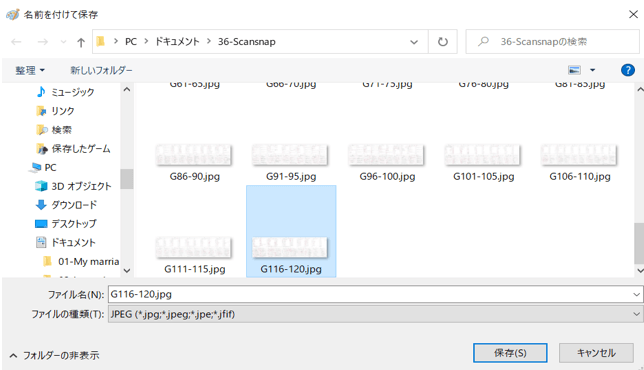Select 3D オブジェクト in the navigation pane
Image resolution: width=644 pixels, height=370 pixels.
(81, 186)
